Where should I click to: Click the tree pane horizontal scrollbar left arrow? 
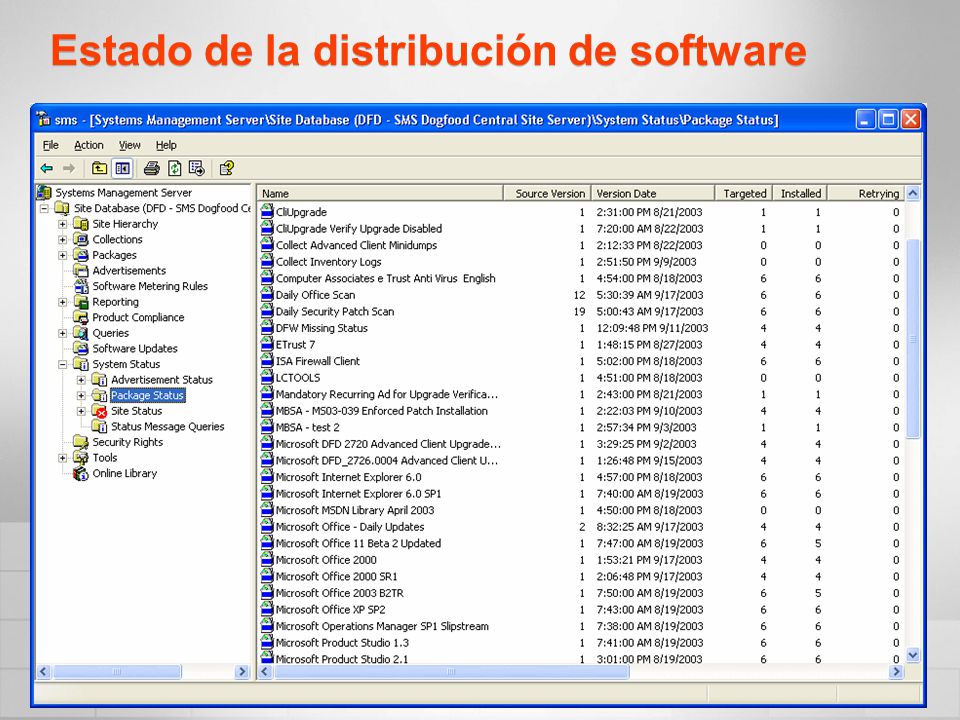coord(43,672)
